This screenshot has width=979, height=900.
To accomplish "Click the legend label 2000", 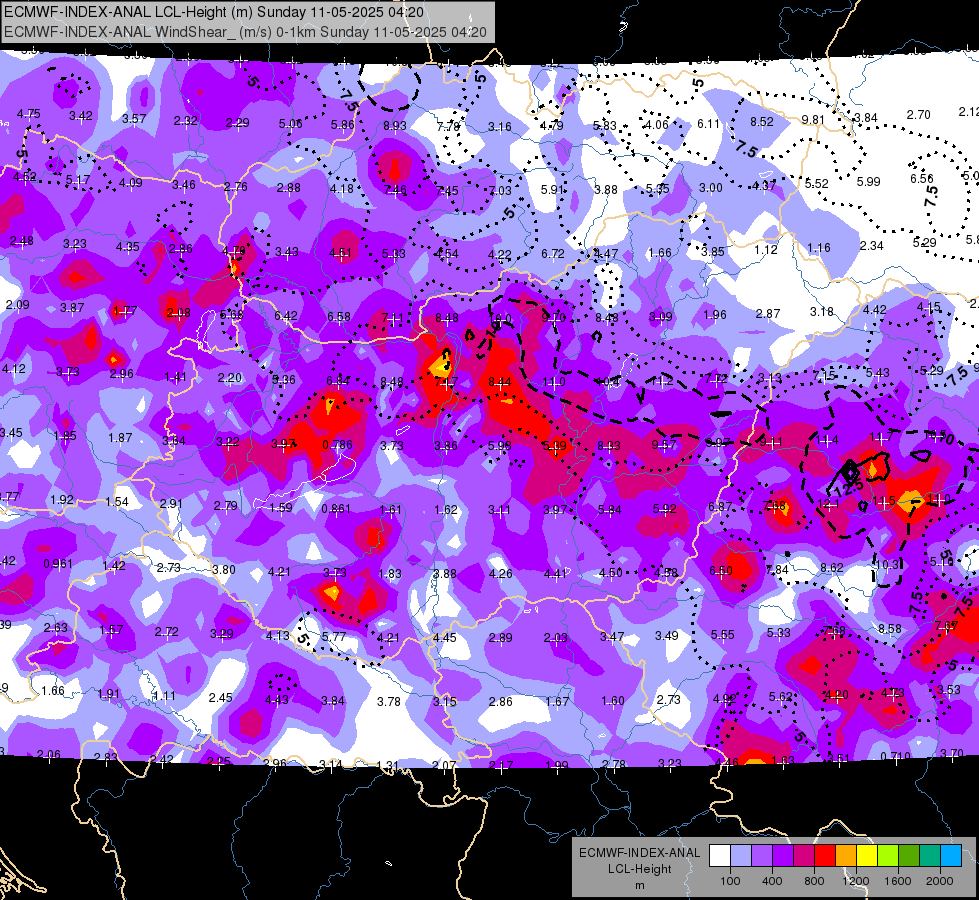I will tap(939, 881).
